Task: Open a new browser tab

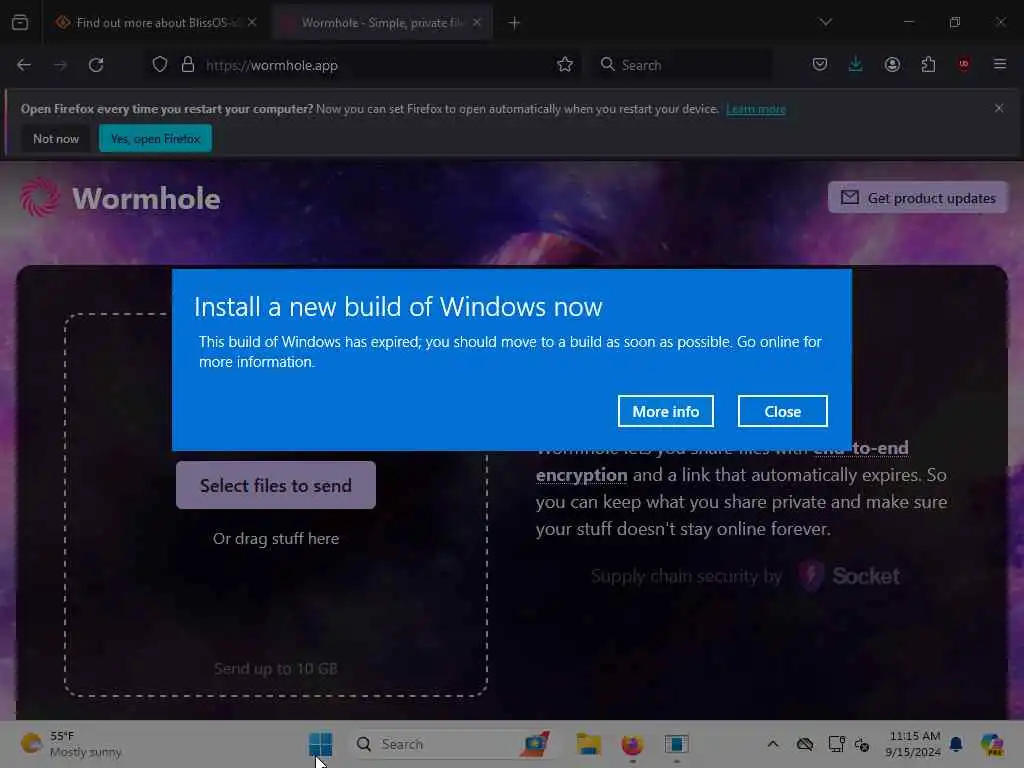Action: pos(515,23)
